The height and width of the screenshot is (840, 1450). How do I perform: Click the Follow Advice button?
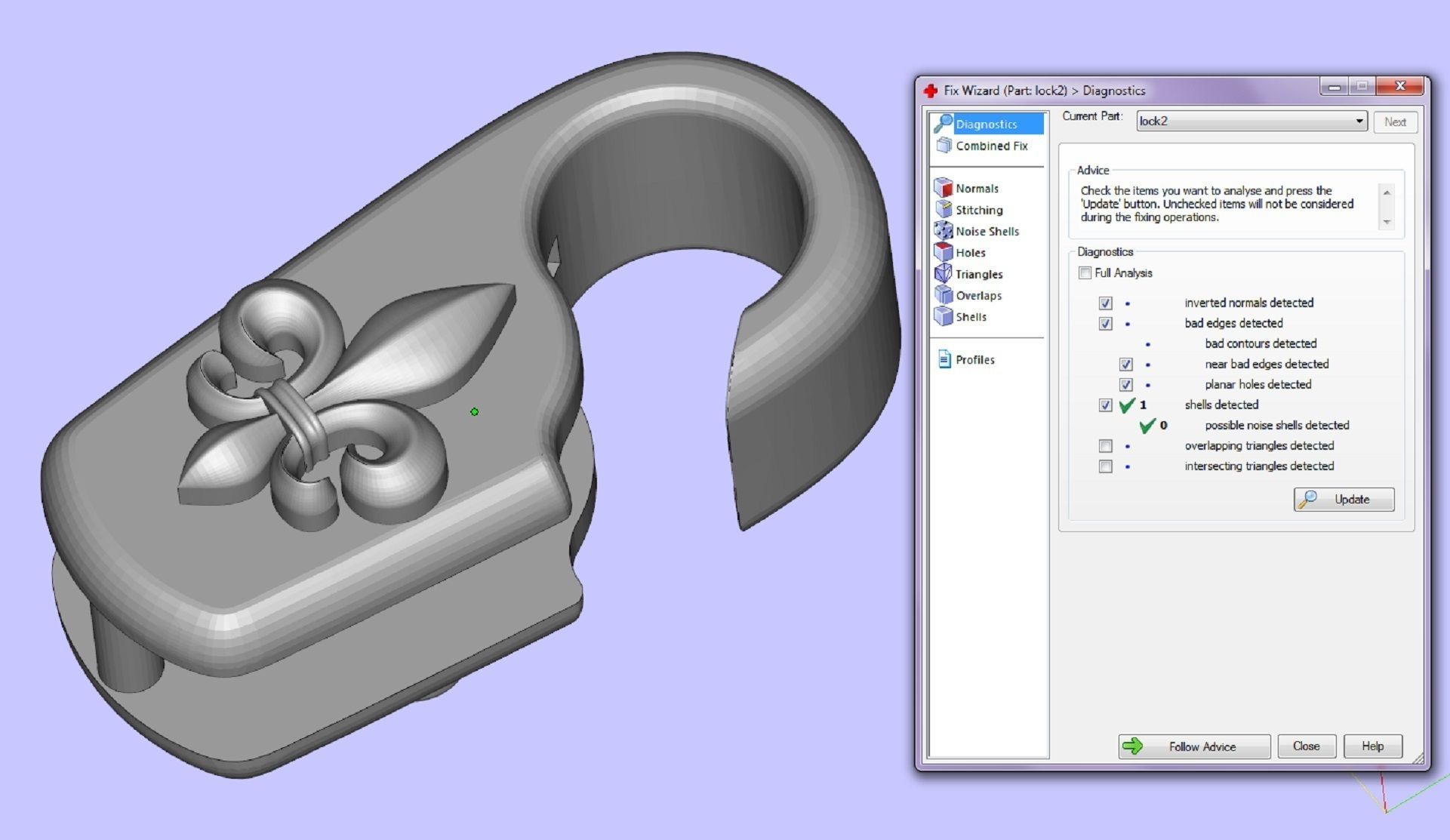pyautogui.click(x=1193, y=746)
